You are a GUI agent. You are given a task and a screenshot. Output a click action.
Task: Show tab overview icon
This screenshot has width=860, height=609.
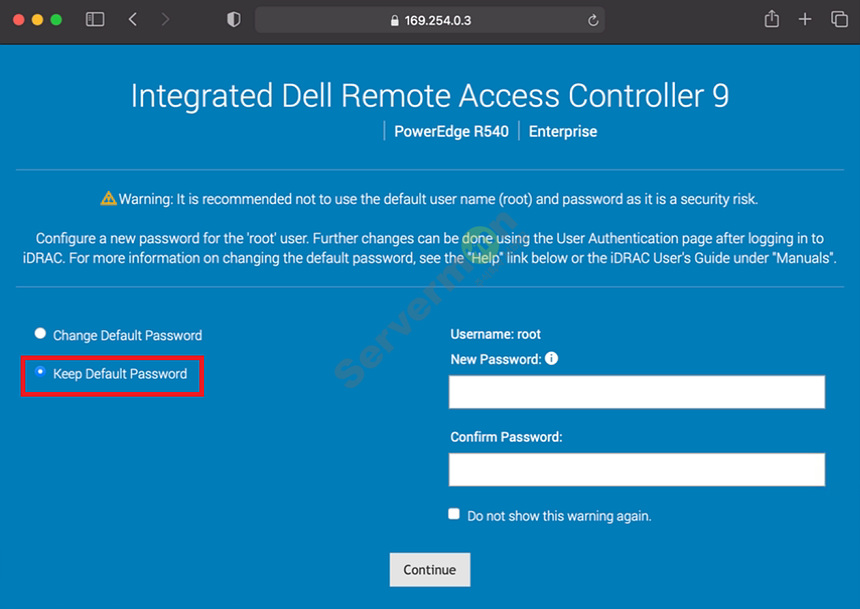tap(839, 19)
